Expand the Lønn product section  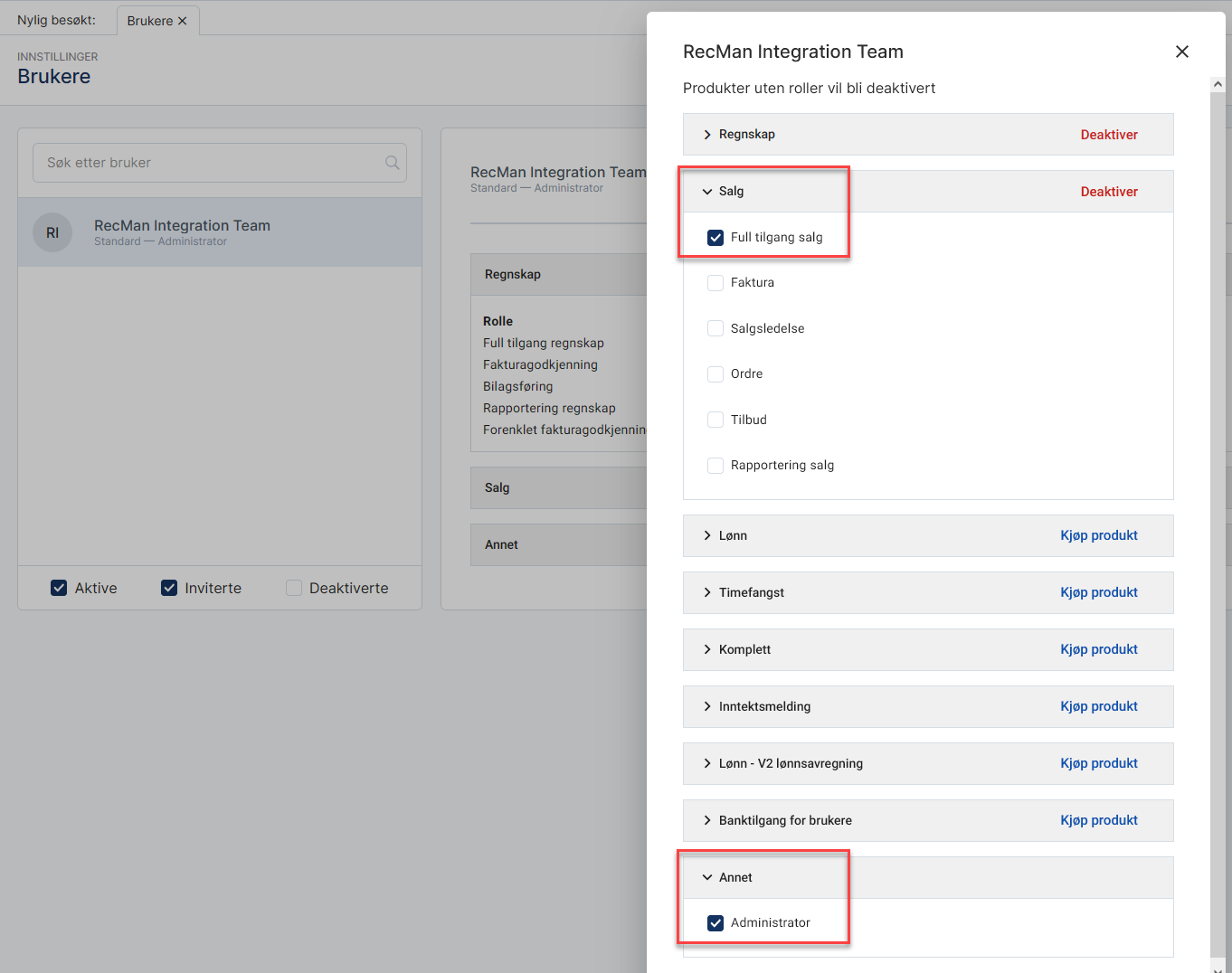(707, 535)
